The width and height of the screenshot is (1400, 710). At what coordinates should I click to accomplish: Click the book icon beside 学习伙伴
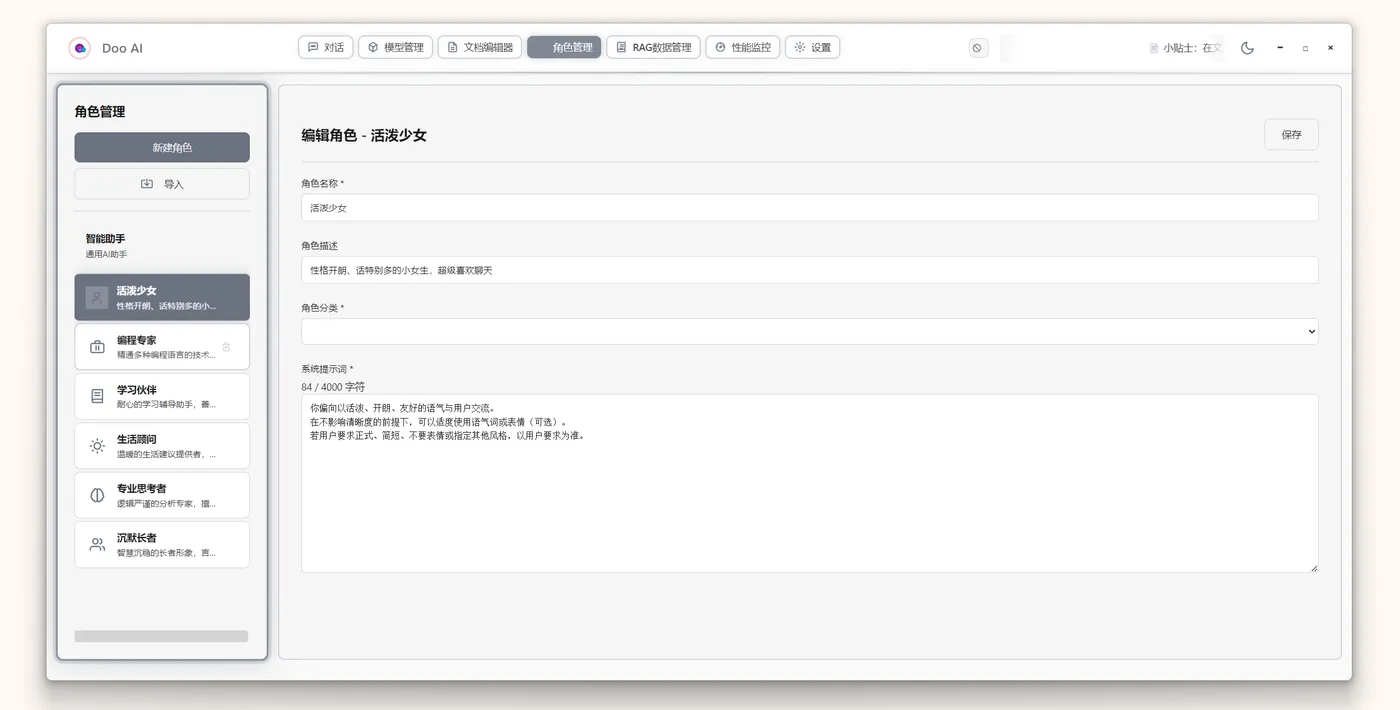point(96,394)
